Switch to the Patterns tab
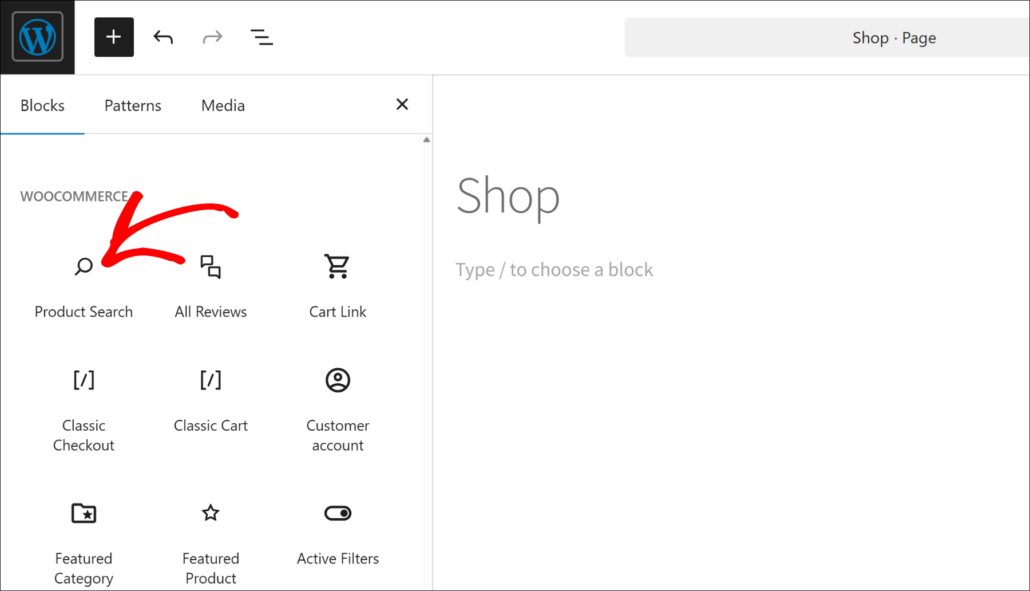 click(132, 105)
